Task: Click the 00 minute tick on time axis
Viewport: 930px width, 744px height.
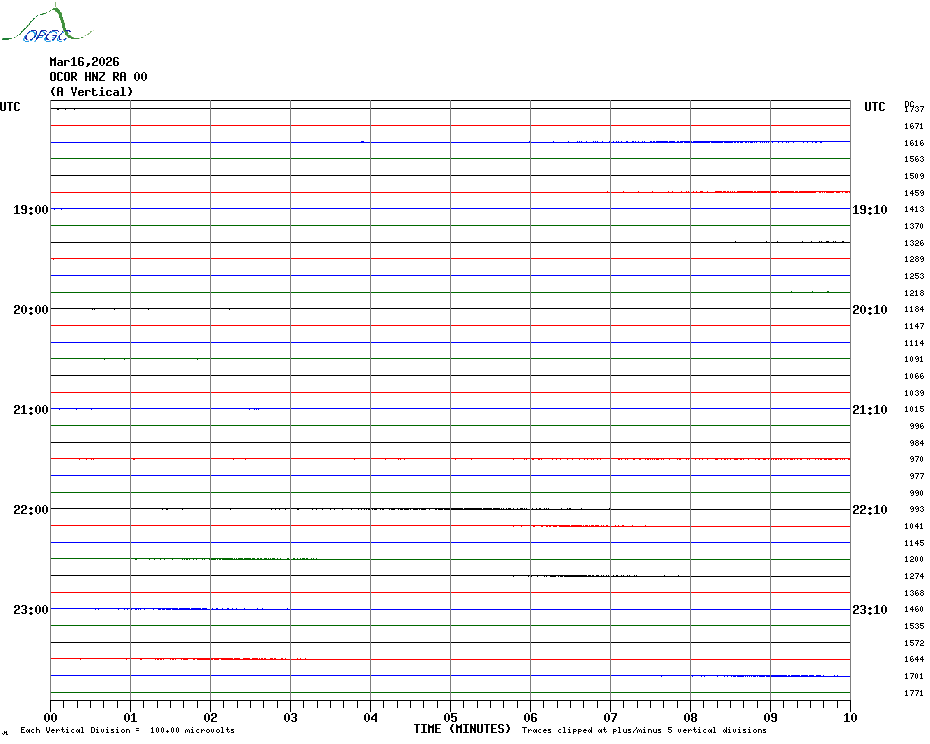Action: point(51,717)
